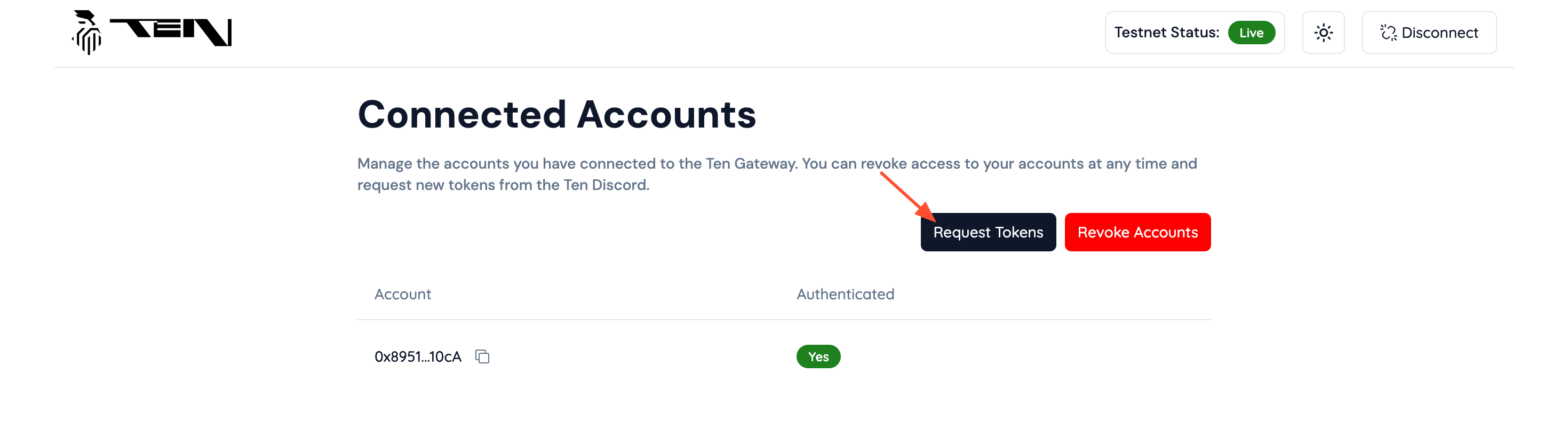Click the red arrow annotation
Screen dimensions: 1568x436
907,196
